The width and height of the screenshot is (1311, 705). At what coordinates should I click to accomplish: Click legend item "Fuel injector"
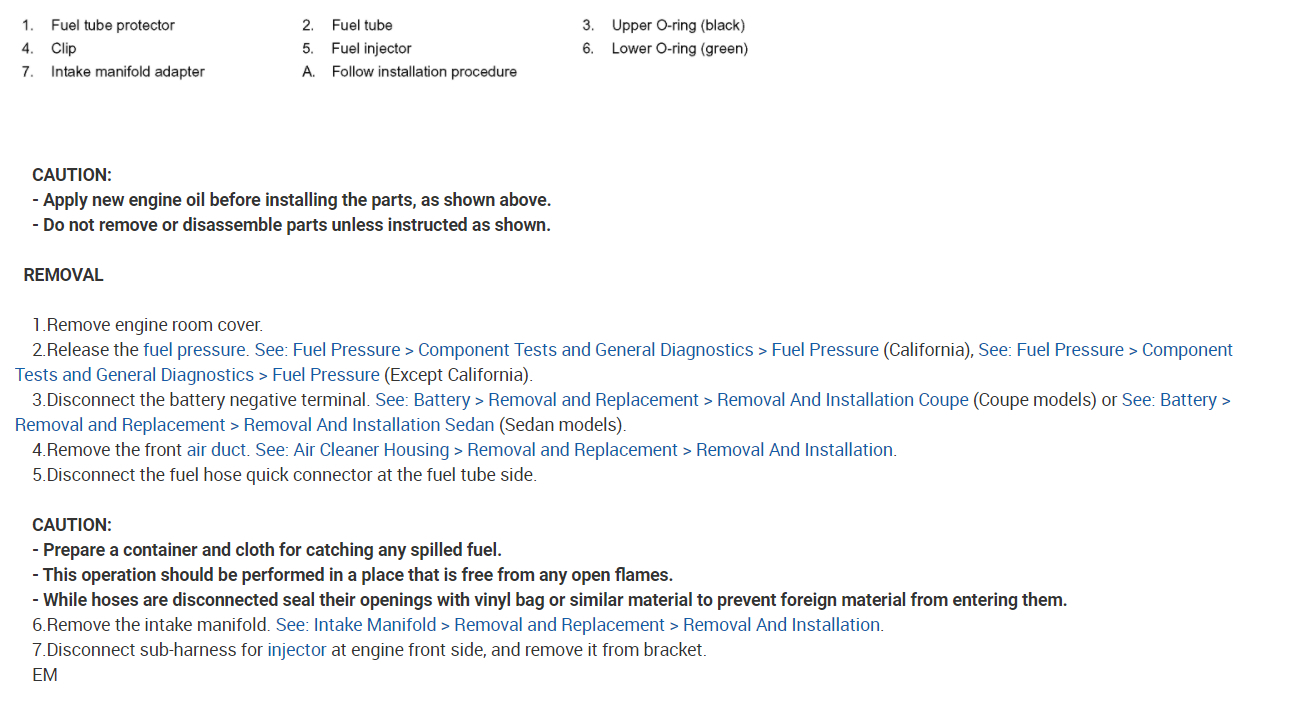[x=371, y=48]
